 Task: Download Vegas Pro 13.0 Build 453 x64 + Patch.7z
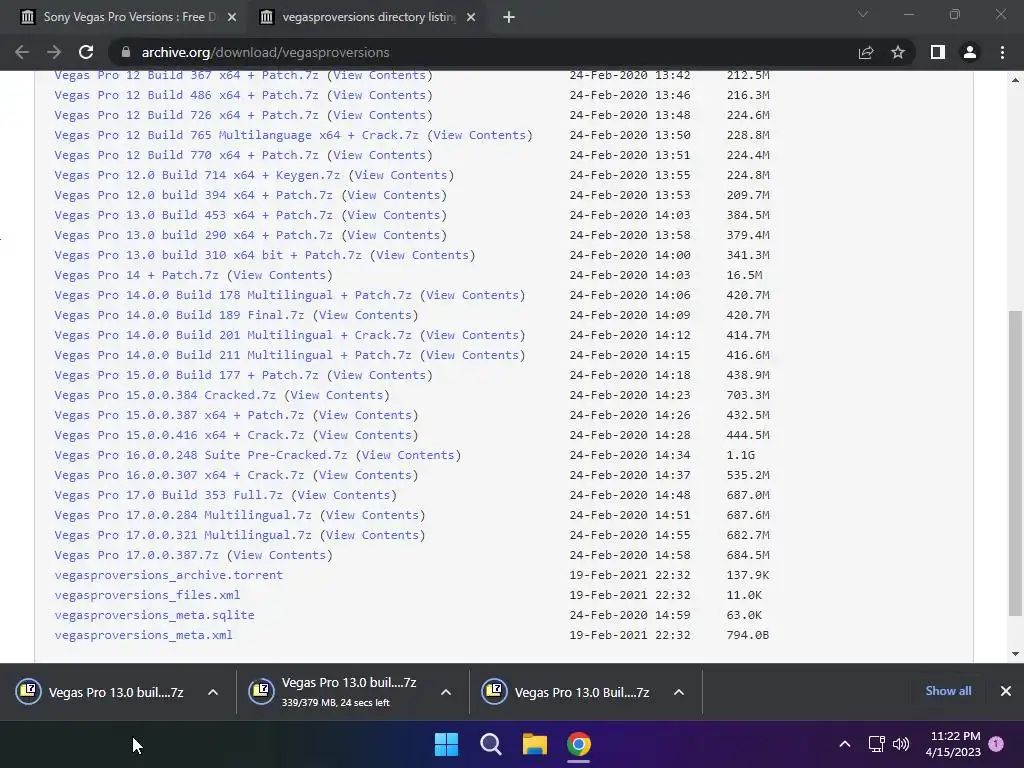click(193, 215)
